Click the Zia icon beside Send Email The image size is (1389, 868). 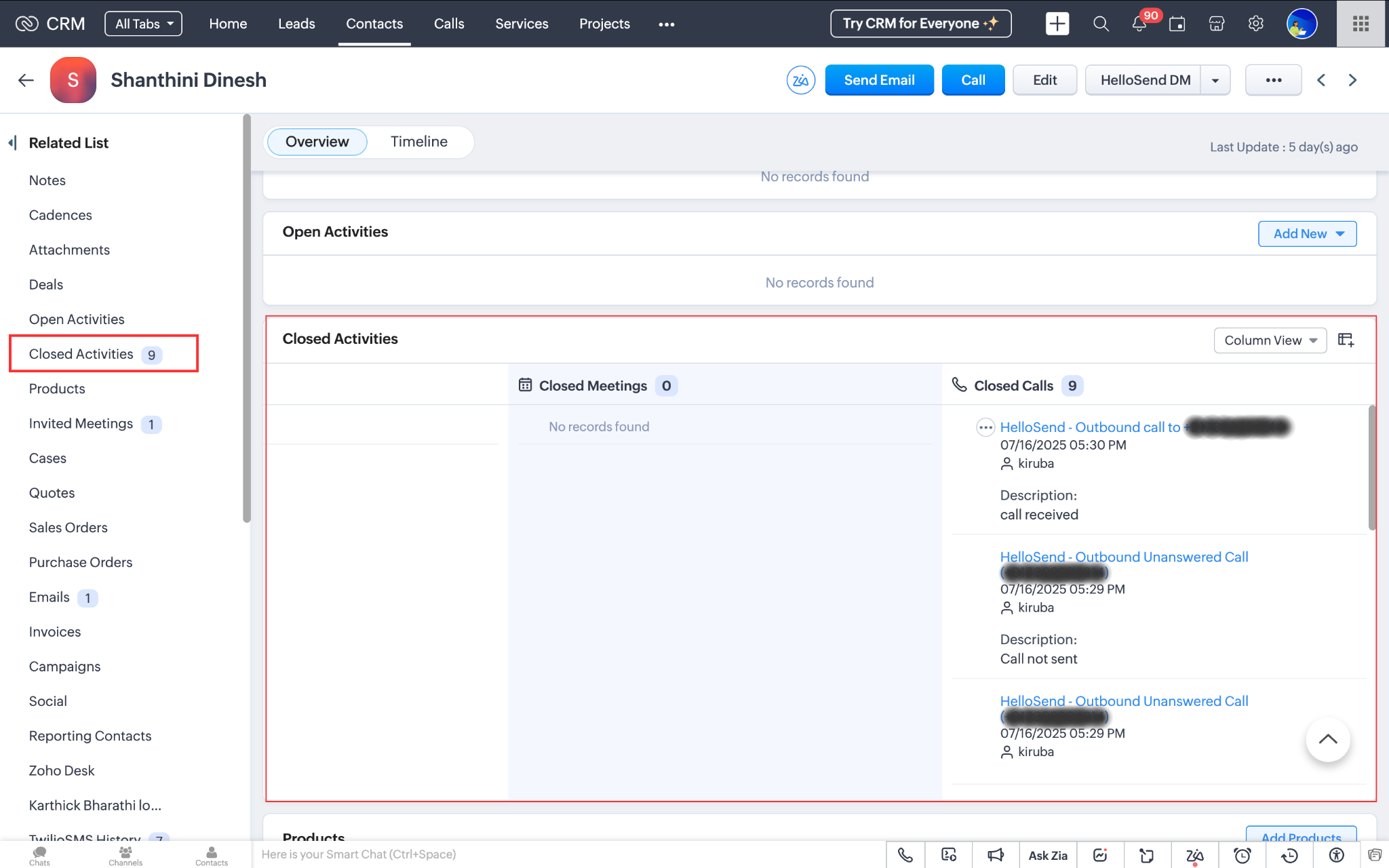pos(800,80)
